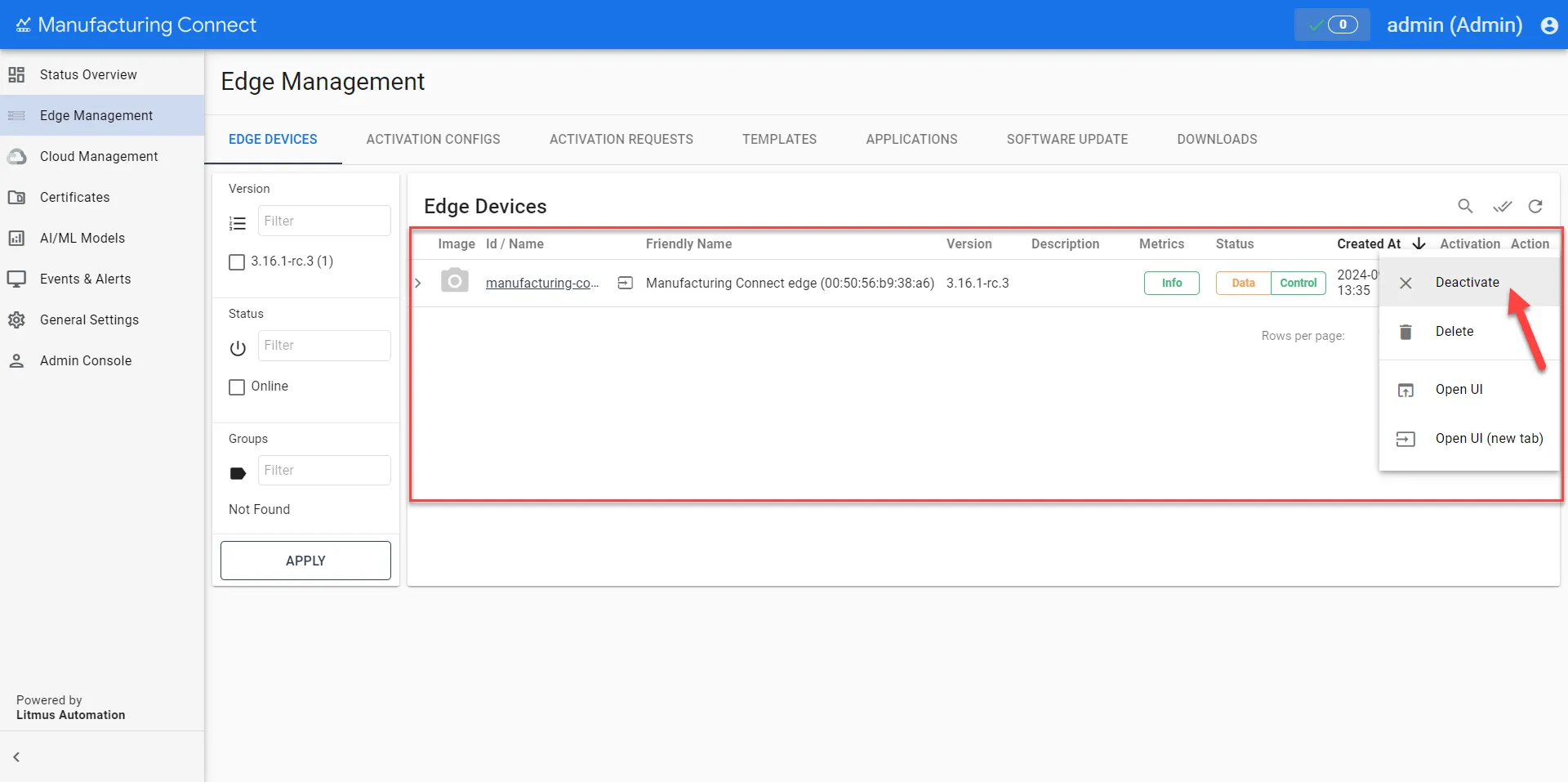Click the APPLY filter button

point(305,561)
